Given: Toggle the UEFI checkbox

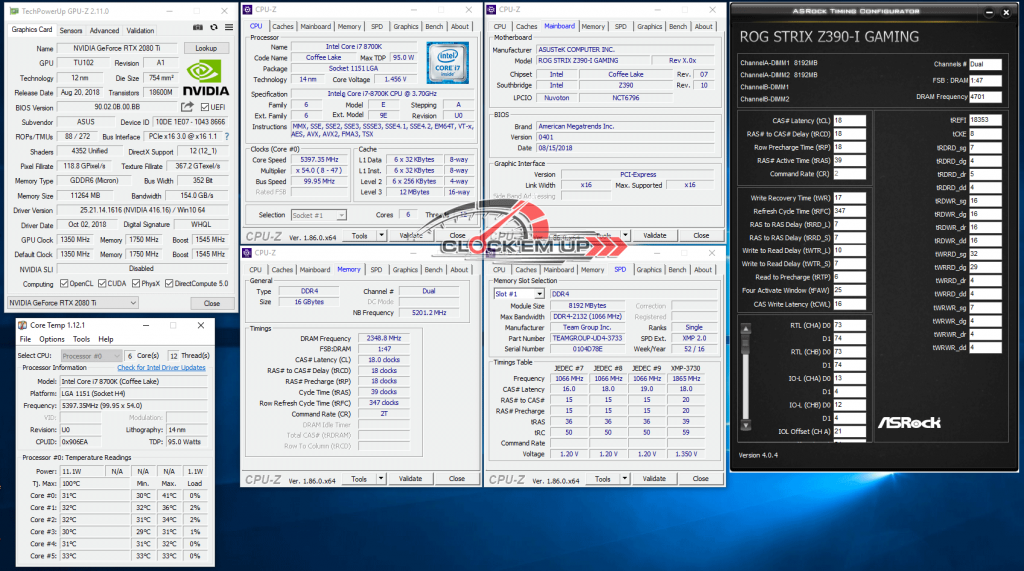Looking at the screenshot, I should pos(206,107).
